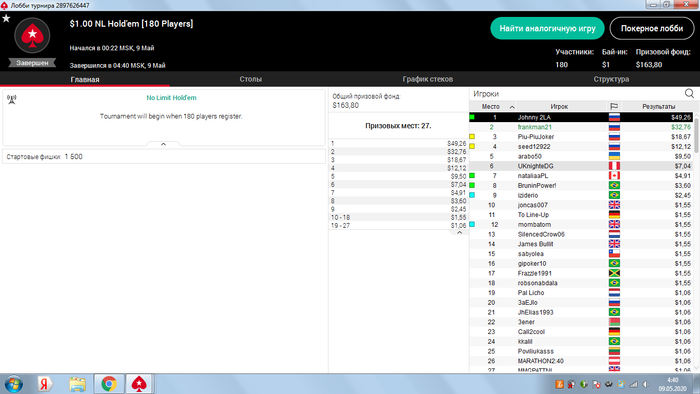Select the Главная tab
This screenshot has width=700, height=394.
coord(85,79)
